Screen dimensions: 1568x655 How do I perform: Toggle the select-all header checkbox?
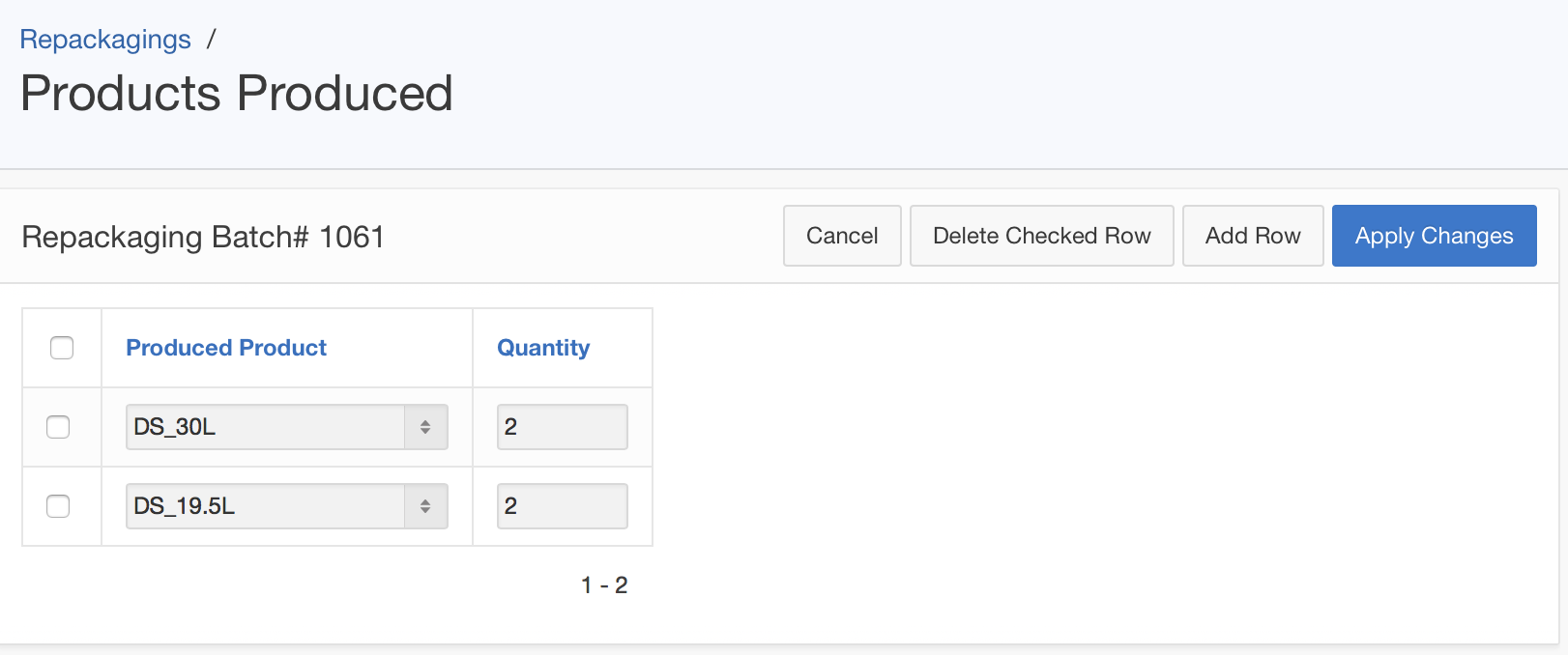(x=62, y=348)
